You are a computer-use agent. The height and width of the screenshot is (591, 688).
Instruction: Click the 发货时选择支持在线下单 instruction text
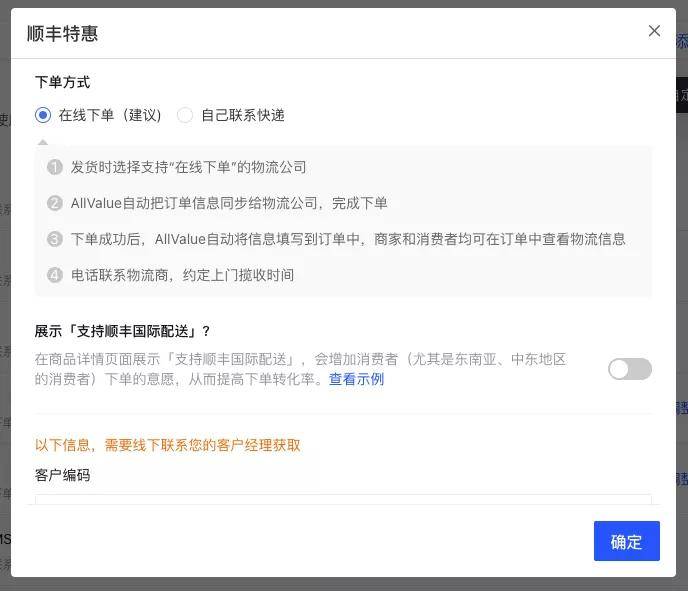[x=189, y=167]
